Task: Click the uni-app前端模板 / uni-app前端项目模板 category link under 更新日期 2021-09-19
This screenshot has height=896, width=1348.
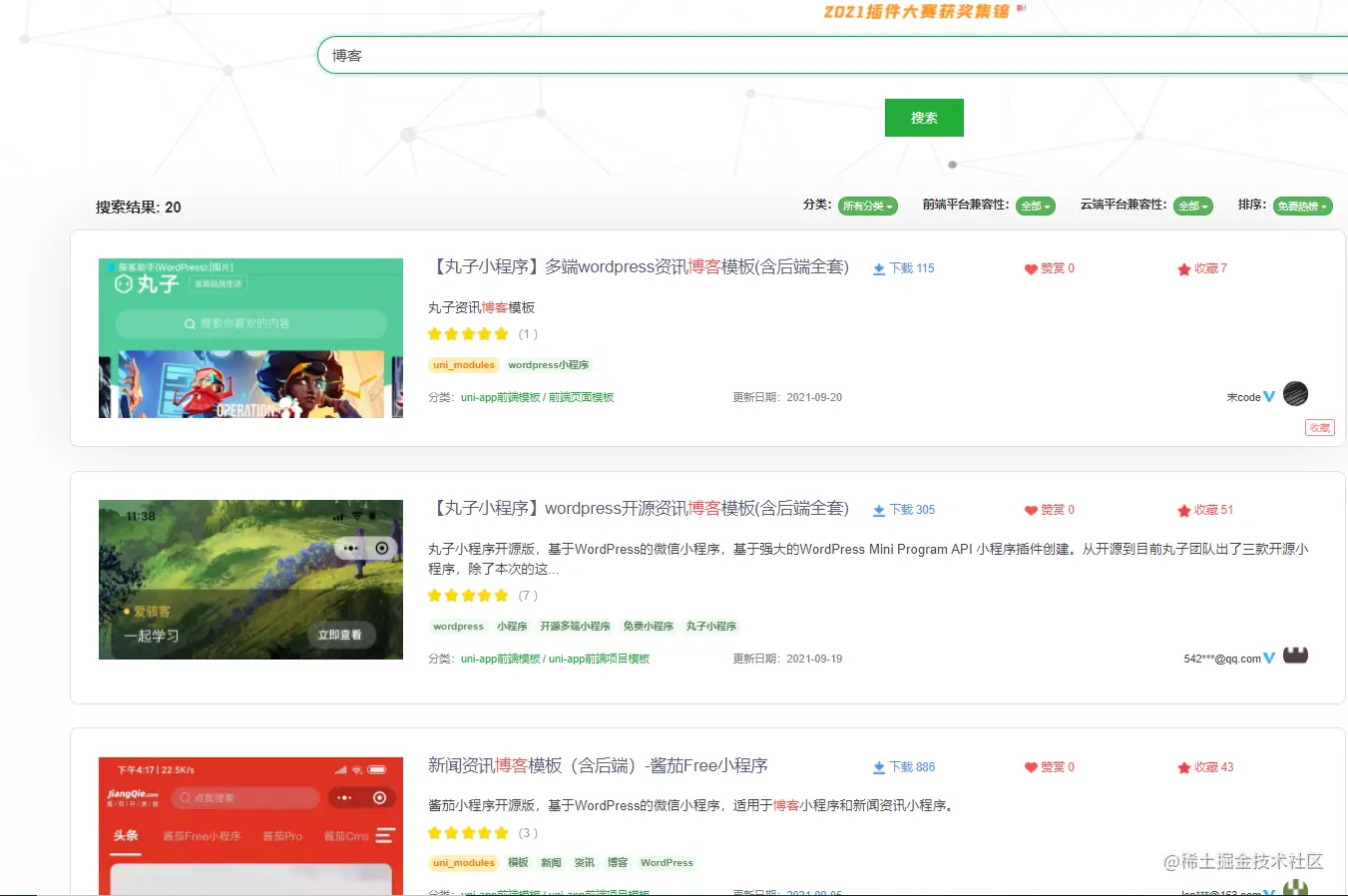Action: [x=555, y=659]
